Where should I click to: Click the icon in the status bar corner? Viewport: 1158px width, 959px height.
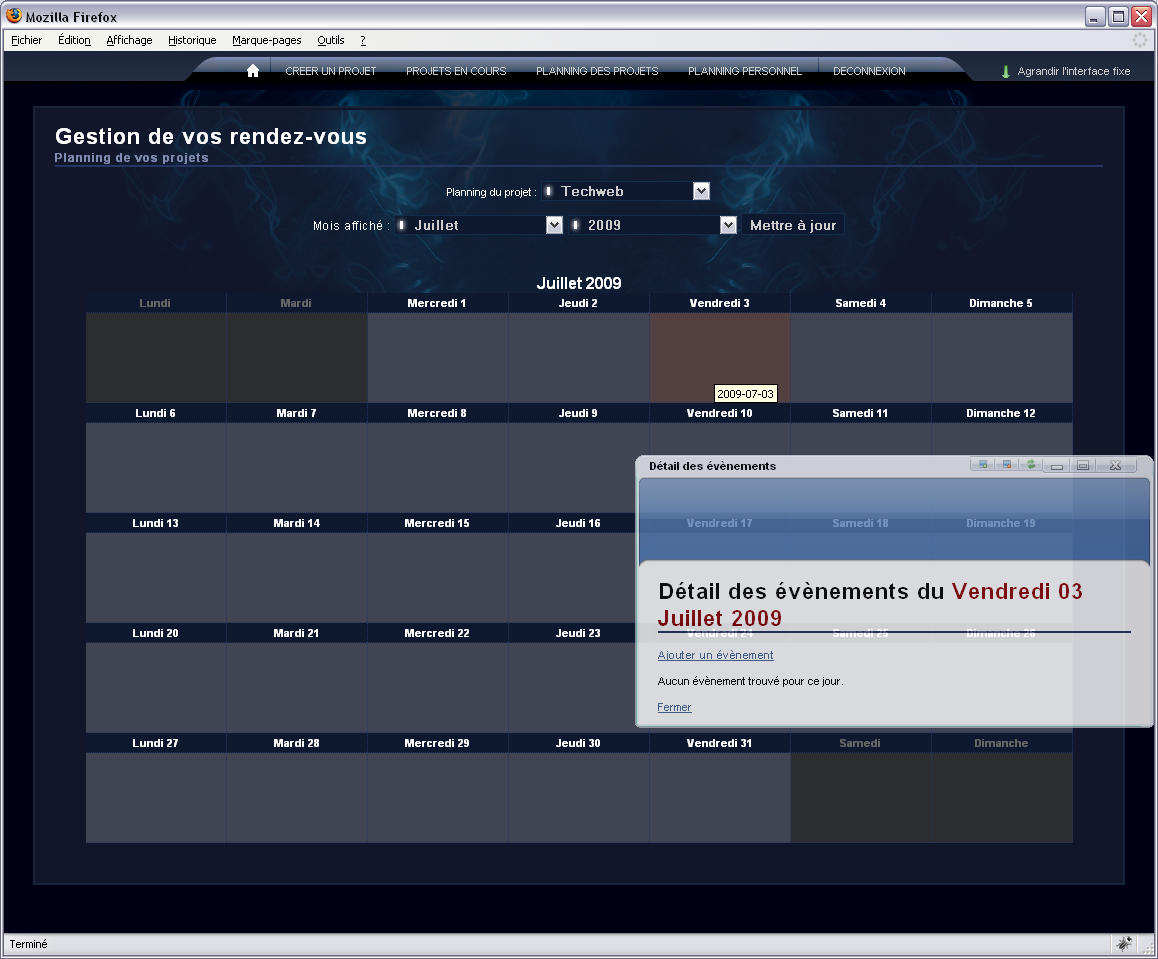[1124, 943]
